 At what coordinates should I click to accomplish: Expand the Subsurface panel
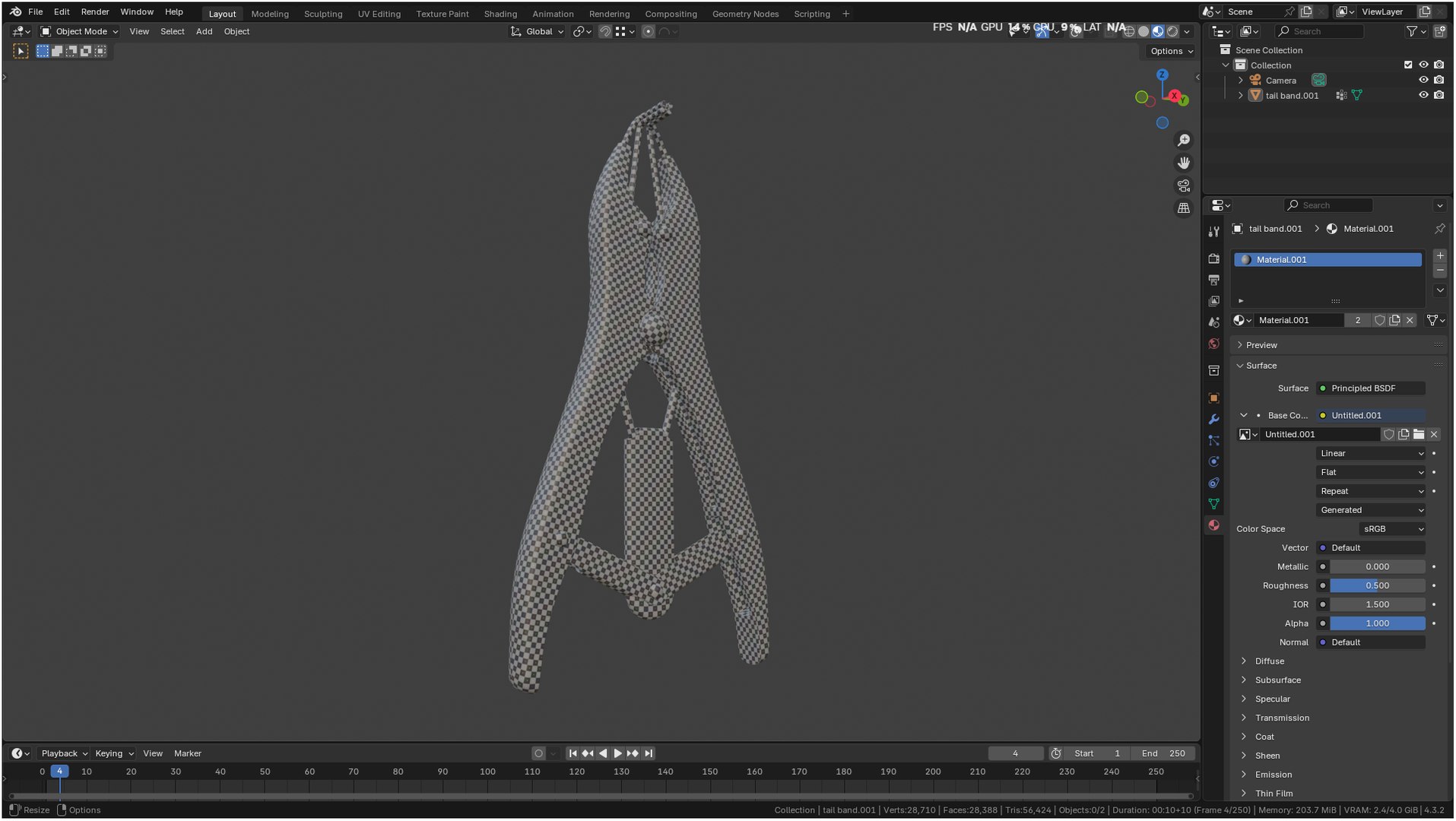(1277, 680)
